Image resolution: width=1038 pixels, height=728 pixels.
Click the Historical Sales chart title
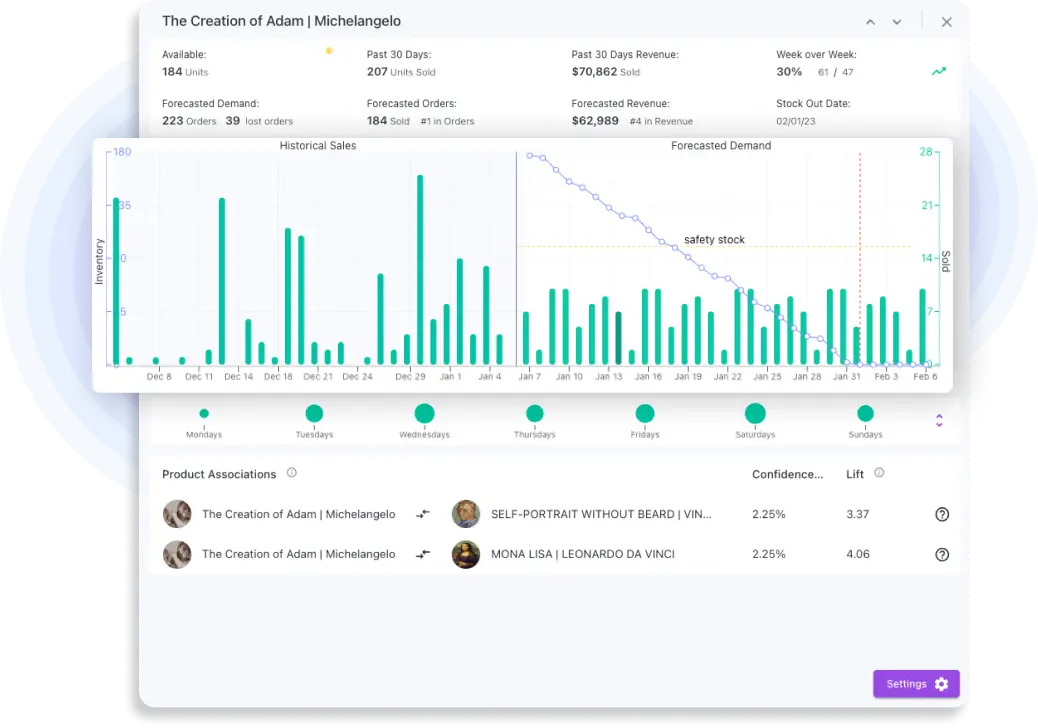[x=318, y=146]
